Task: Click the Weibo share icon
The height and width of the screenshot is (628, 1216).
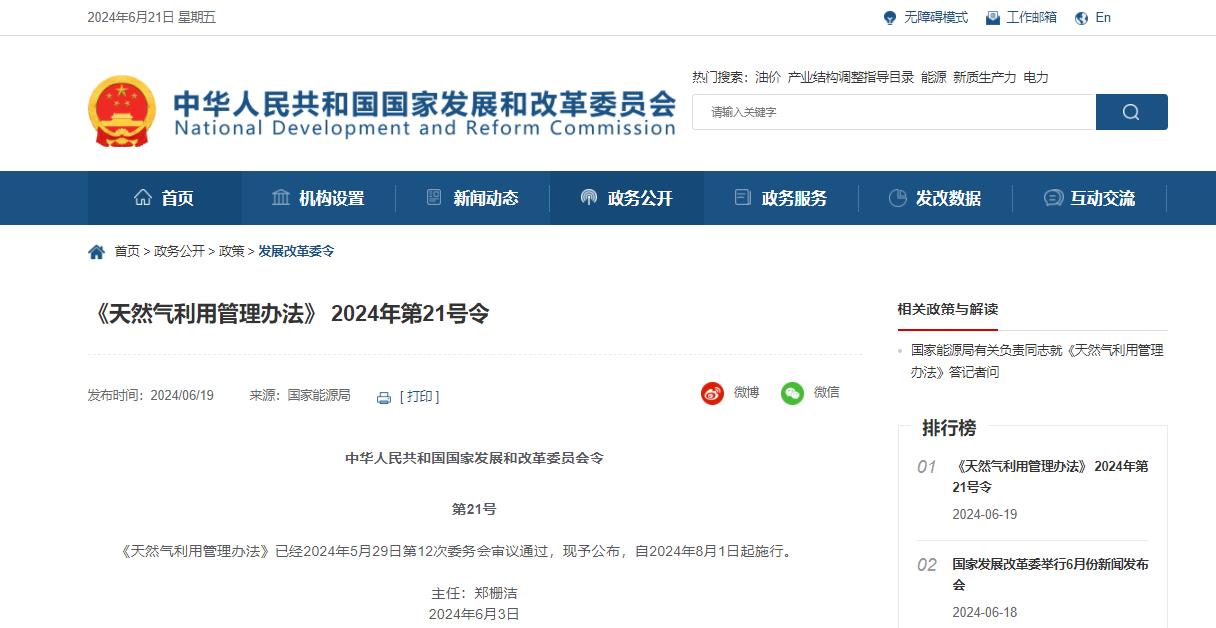Action: 712,393
